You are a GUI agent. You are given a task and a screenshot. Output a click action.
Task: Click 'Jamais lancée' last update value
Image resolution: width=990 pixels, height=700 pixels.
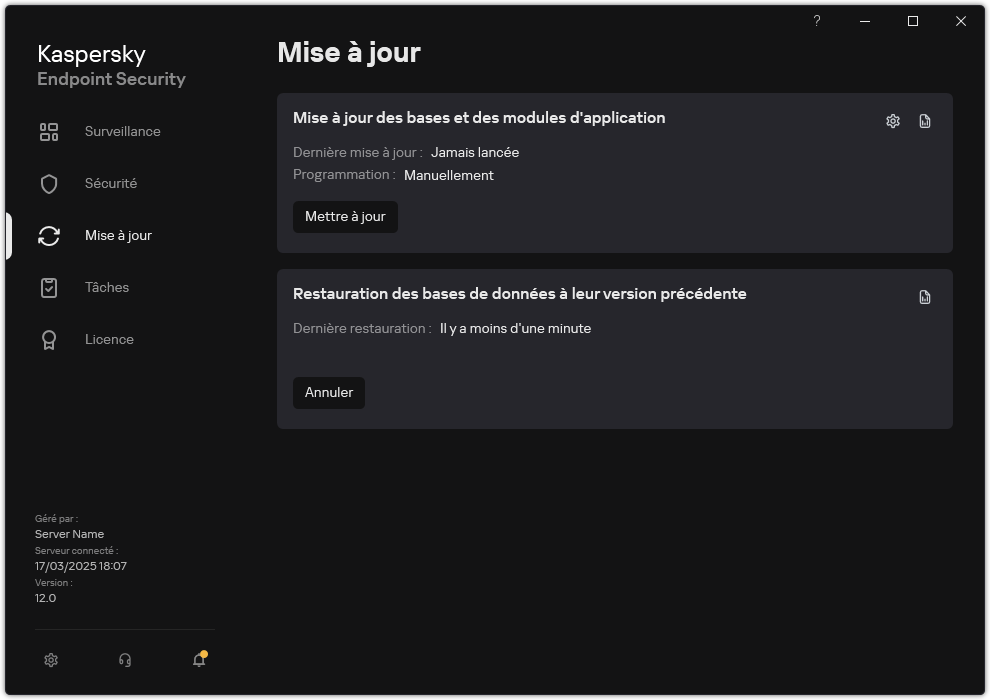475,153
